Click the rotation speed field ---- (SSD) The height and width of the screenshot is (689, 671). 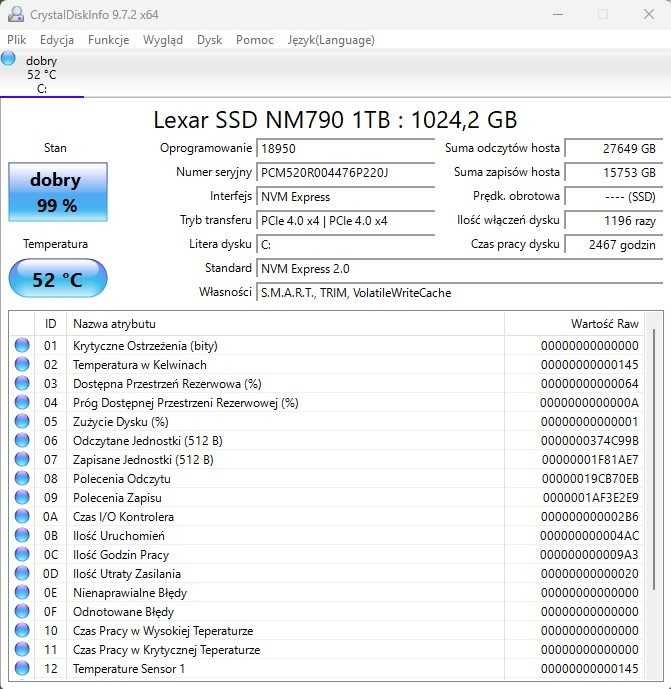coord(613,197)
